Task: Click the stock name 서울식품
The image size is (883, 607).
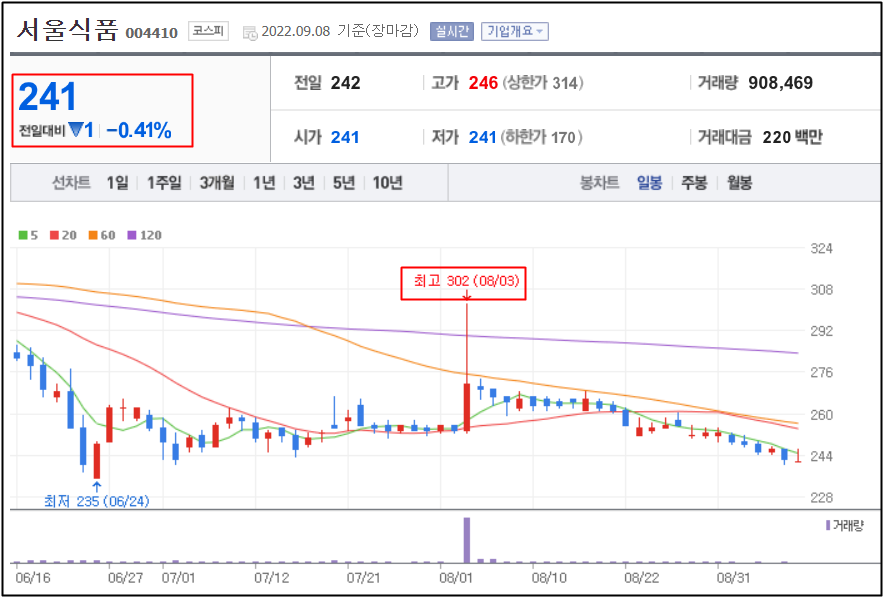Action: [67, 29]
